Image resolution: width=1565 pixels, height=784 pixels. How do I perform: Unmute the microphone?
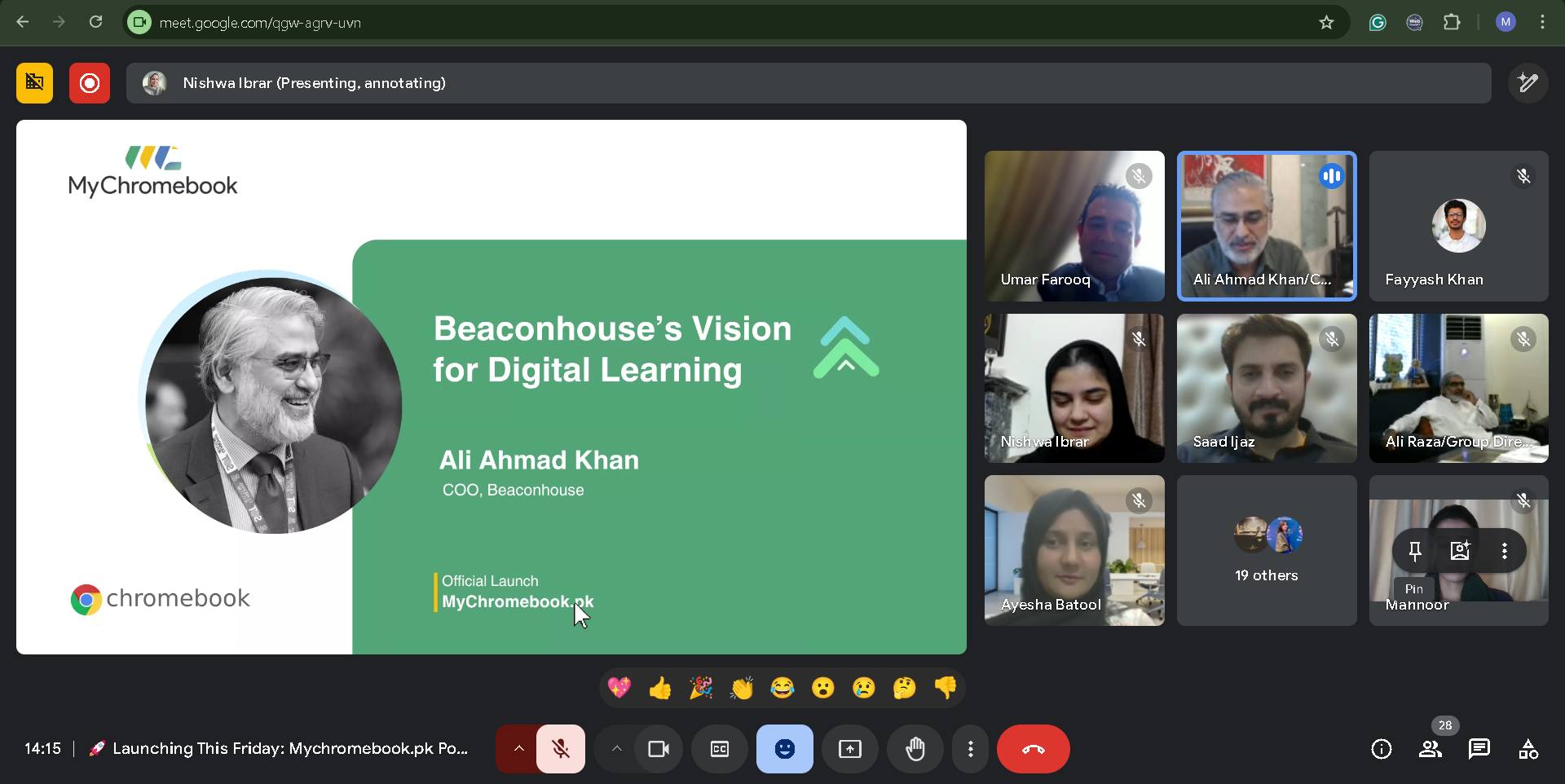[561, 749]
